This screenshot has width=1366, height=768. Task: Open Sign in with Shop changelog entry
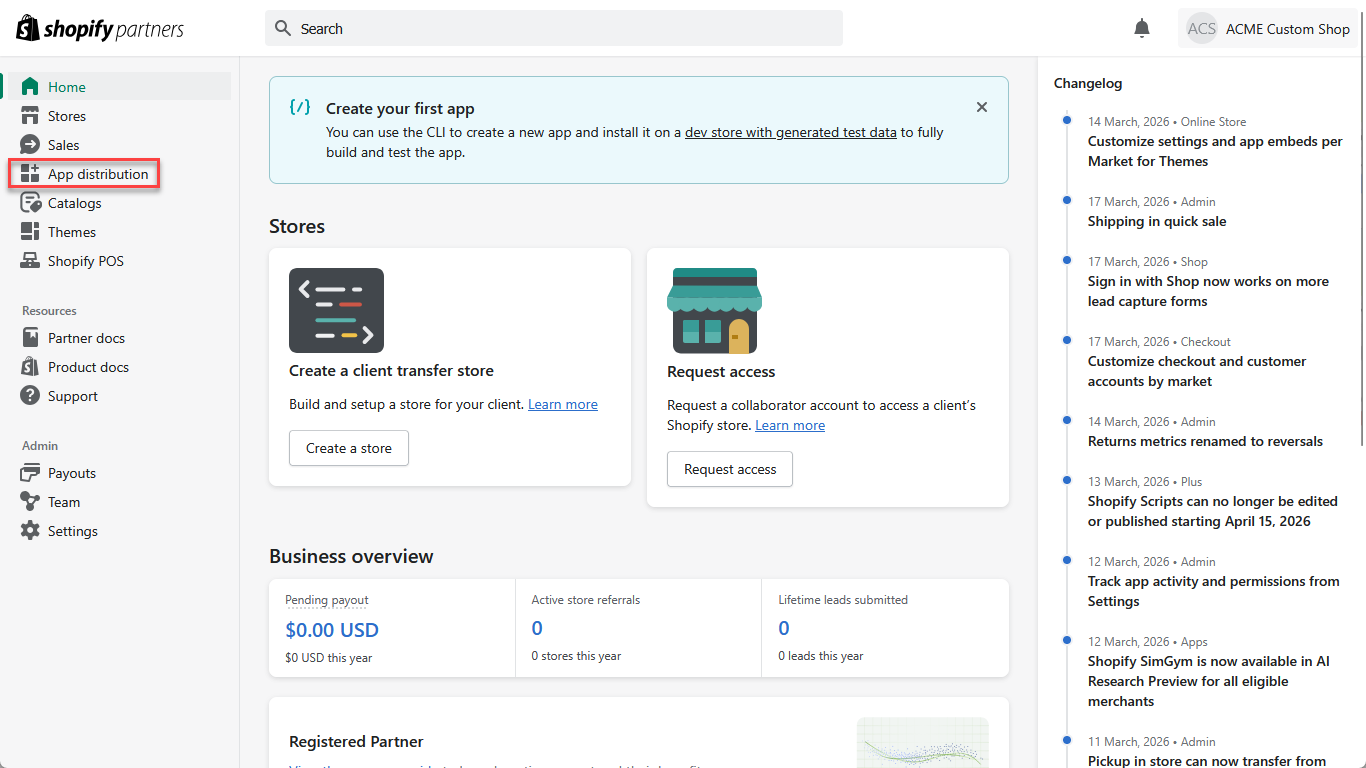click(x=1208, y=291)
